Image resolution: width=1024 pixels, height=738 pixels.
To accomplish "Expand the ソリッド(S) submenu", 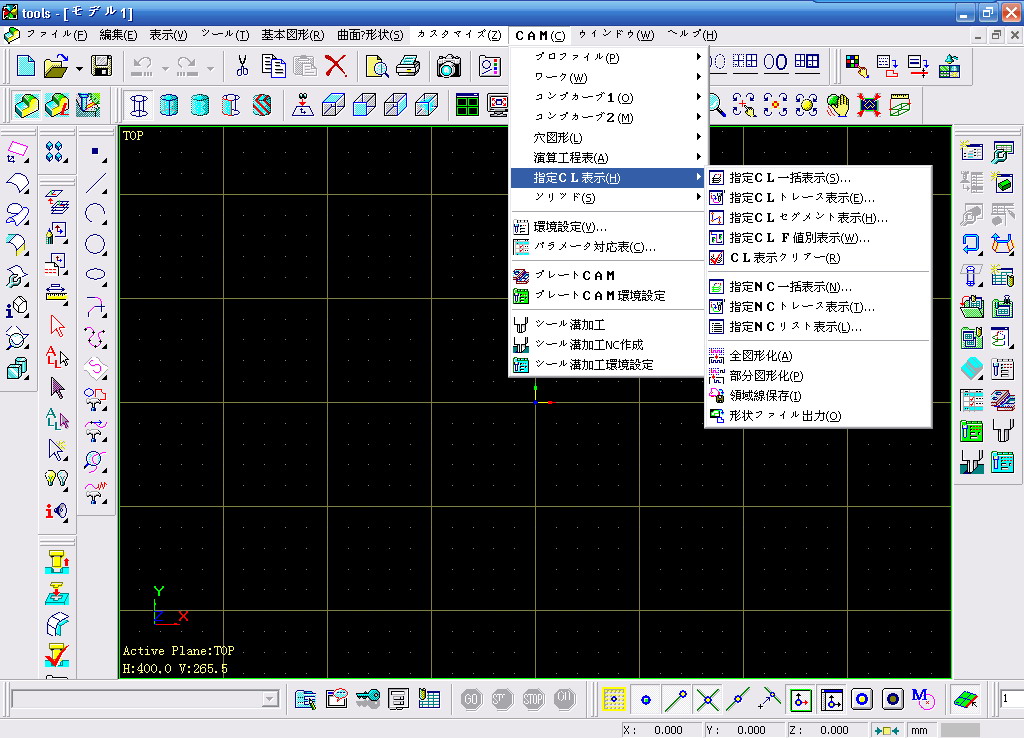I will [606, 197].
